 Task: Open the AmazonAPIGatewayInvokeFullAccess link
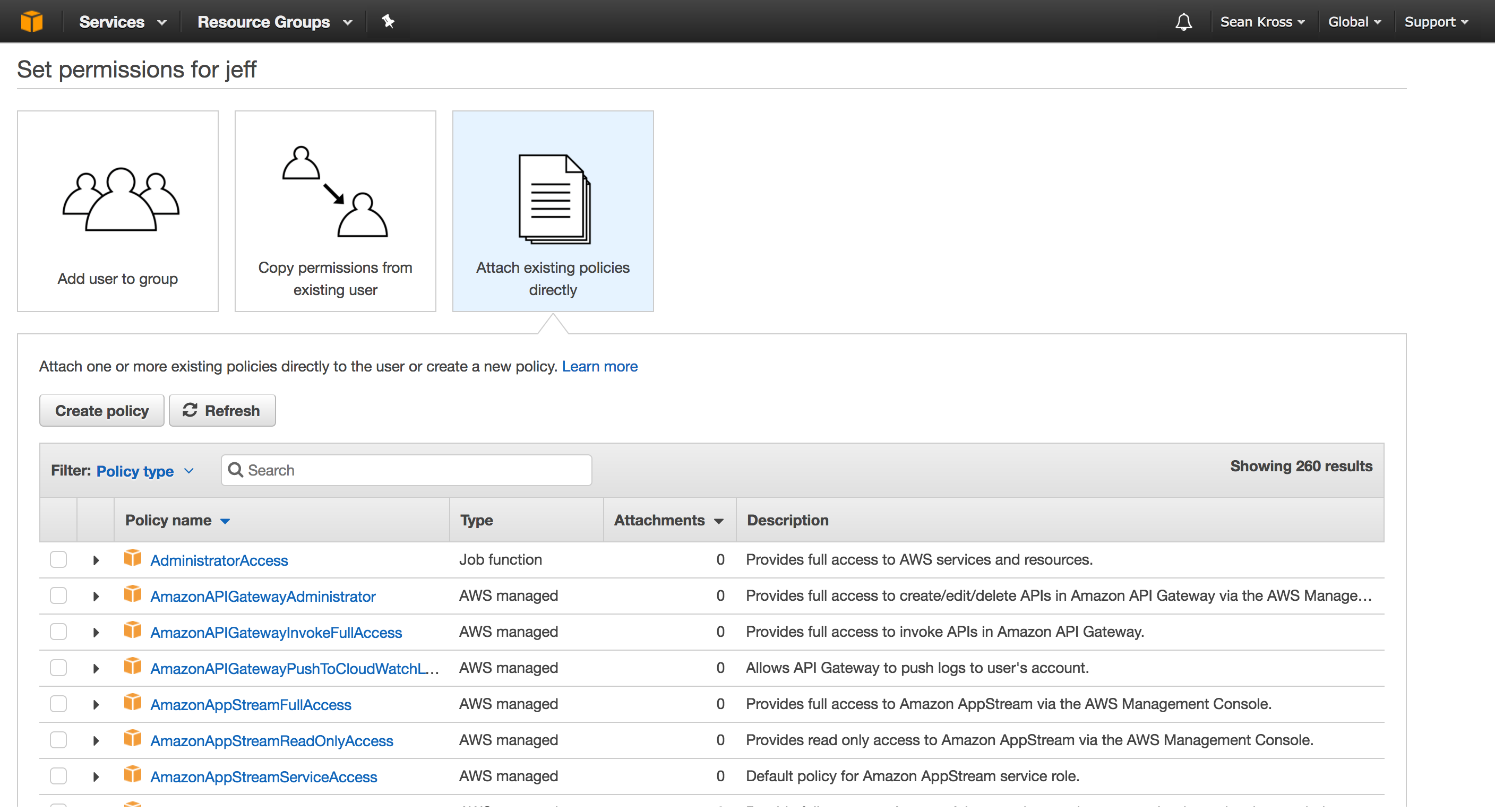pyautogui.click(x=276, y=633)
